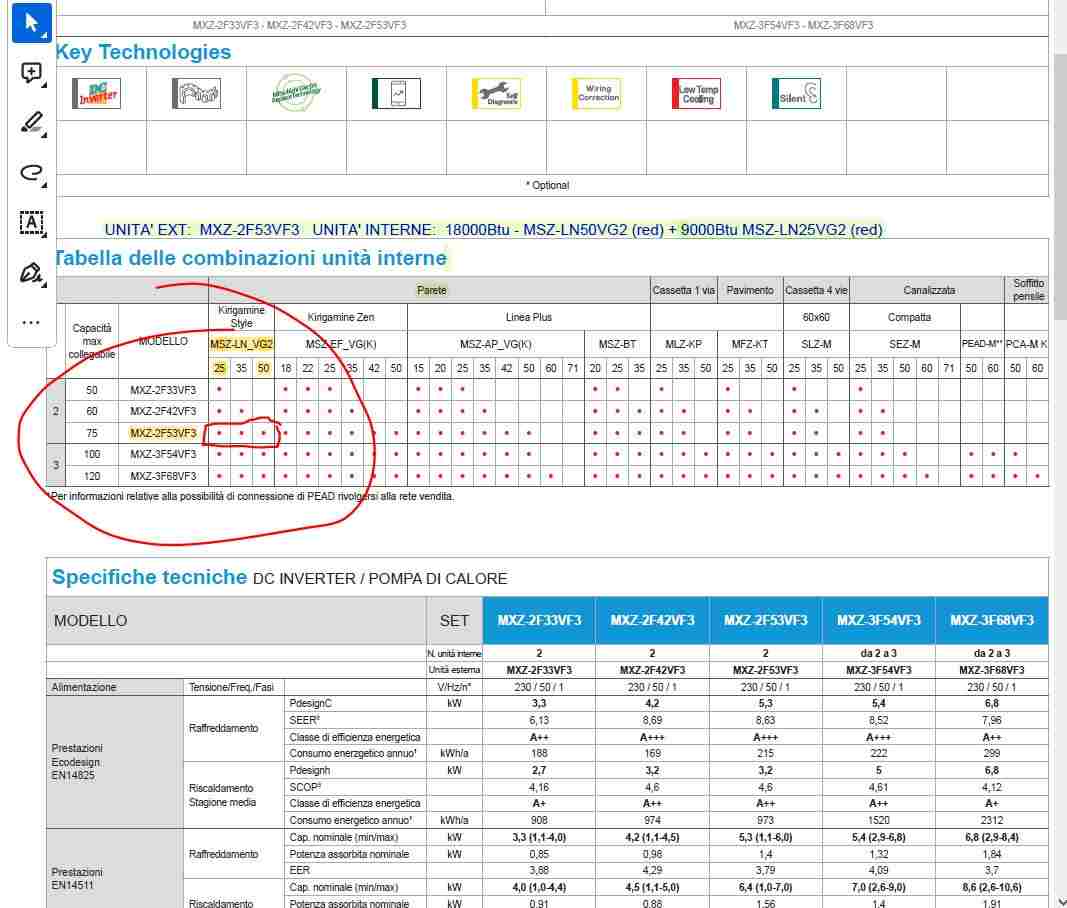The width and height of the screenshot is (1067, 908).
Task: Click blue 'MXZ-3F68VF3' column header
Action: click(991, 621)
